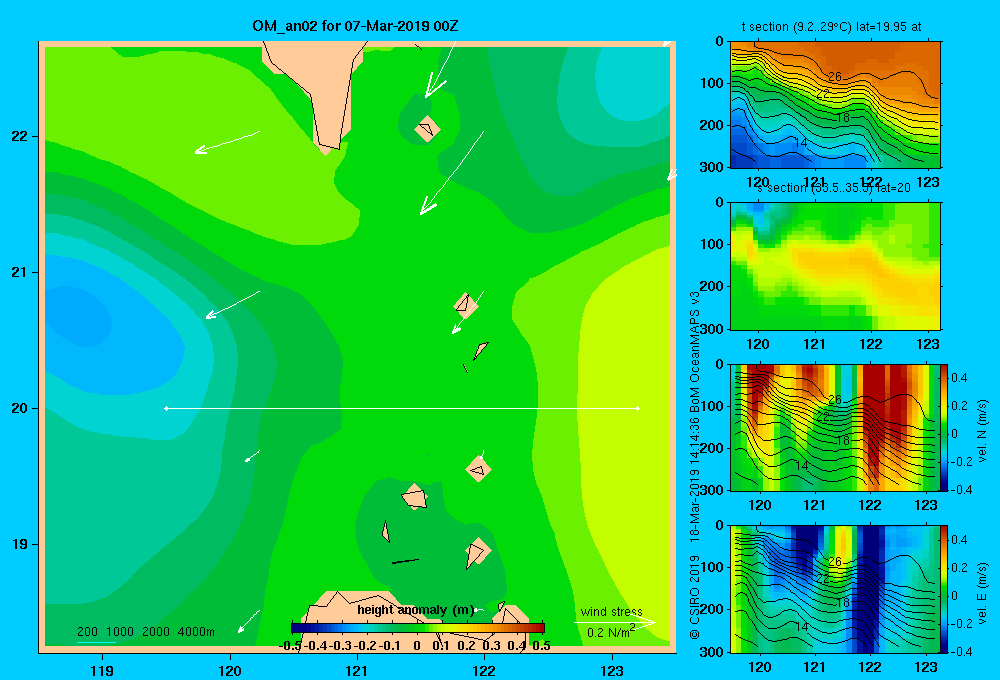Click the 'vel. N (m/s)' axis label
This screenshot has width=1000, height=680.
(x=982, y=431)
